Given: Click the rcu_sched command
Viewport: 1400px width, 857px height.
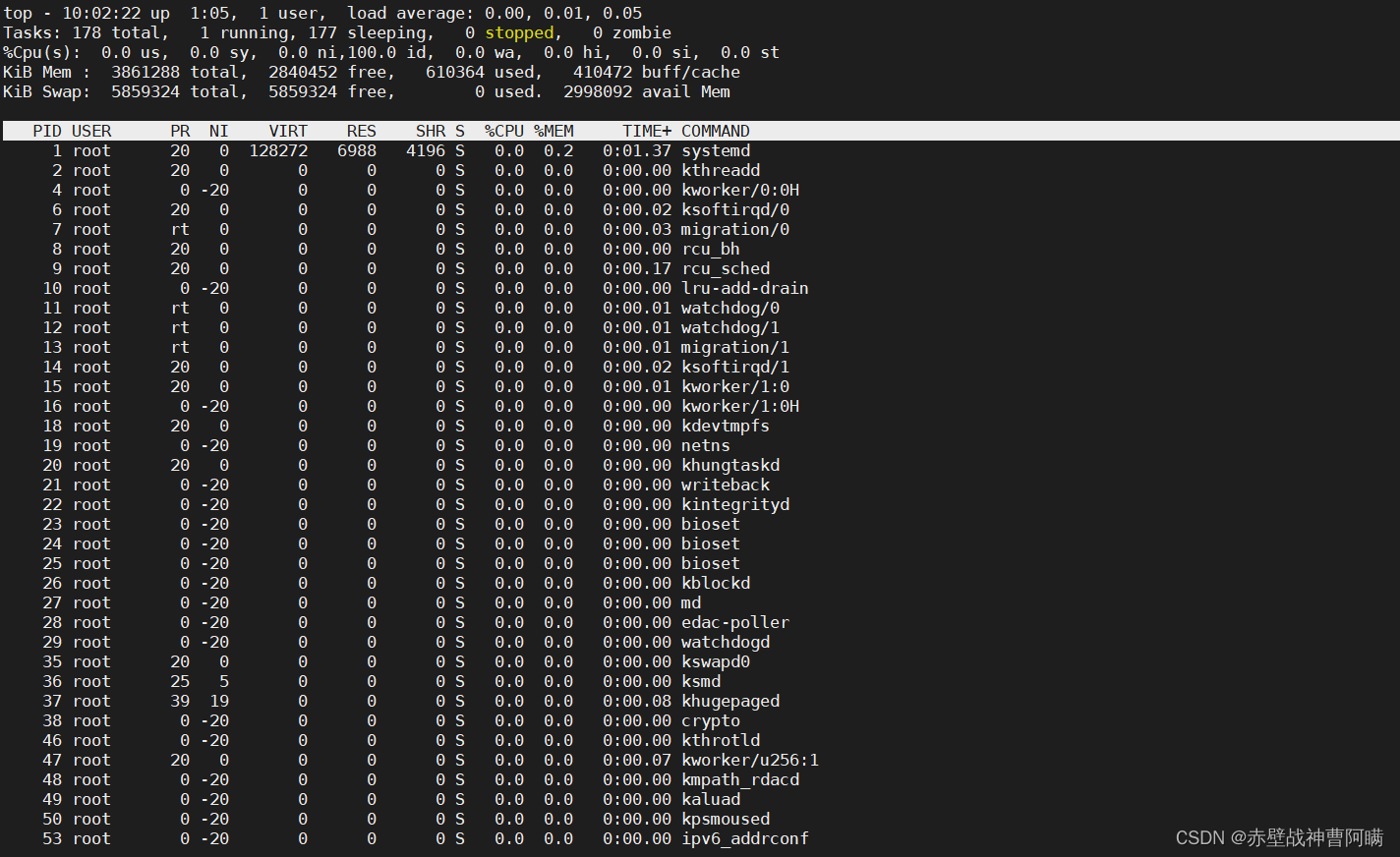Looking at the screenshot, I should click(x=726, y=268).
